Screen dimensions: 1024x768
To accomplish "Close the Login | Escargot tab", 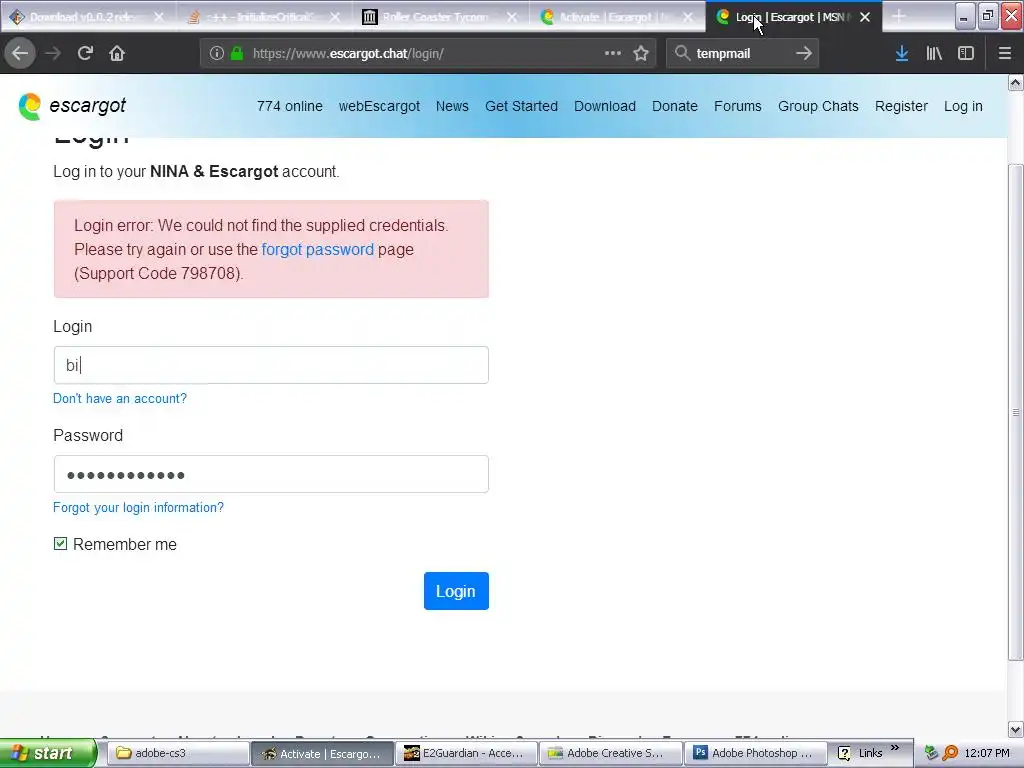I will pos(865,17).
